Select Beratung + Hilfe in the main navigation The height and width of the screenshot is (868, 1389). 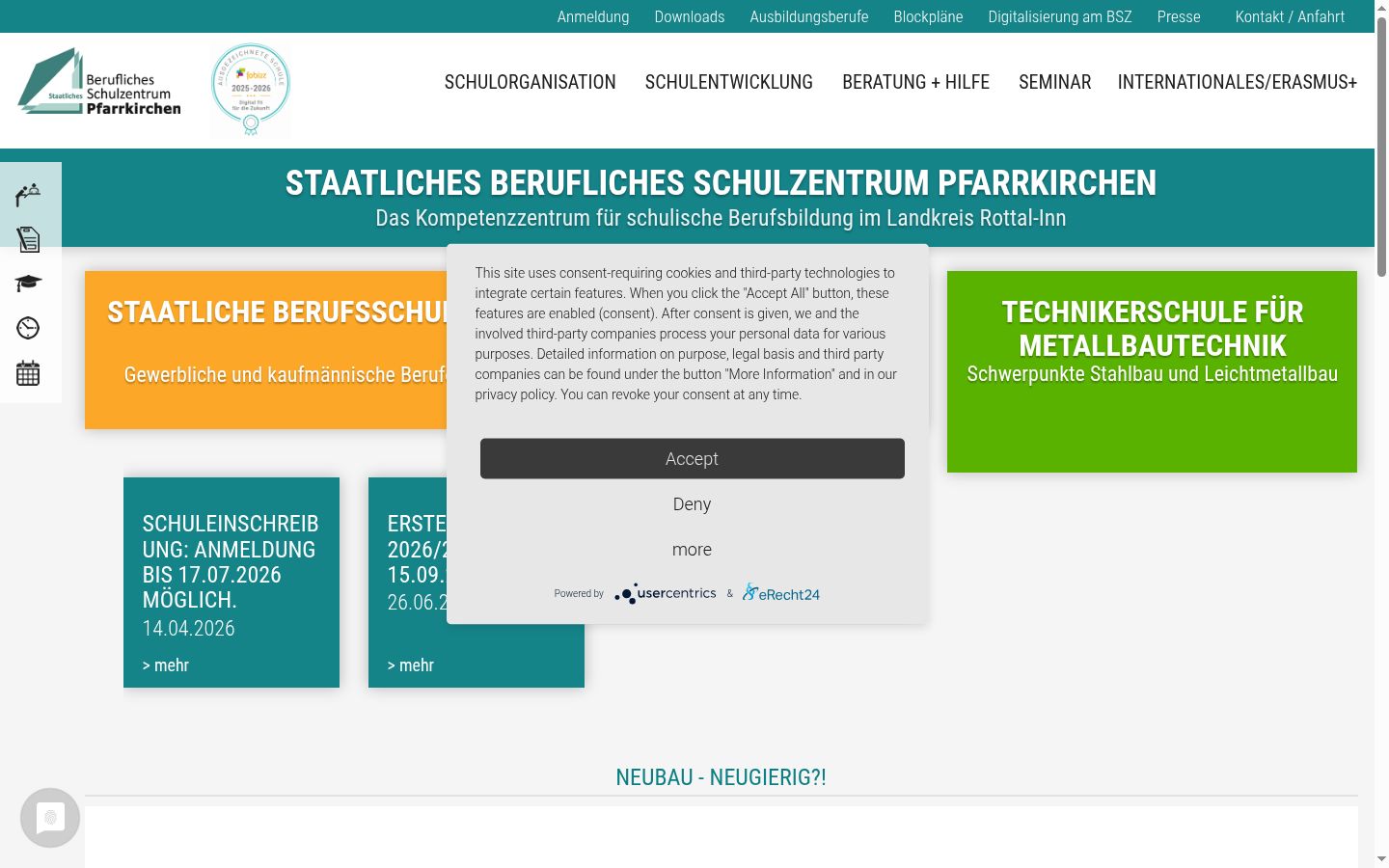point(916,82)
